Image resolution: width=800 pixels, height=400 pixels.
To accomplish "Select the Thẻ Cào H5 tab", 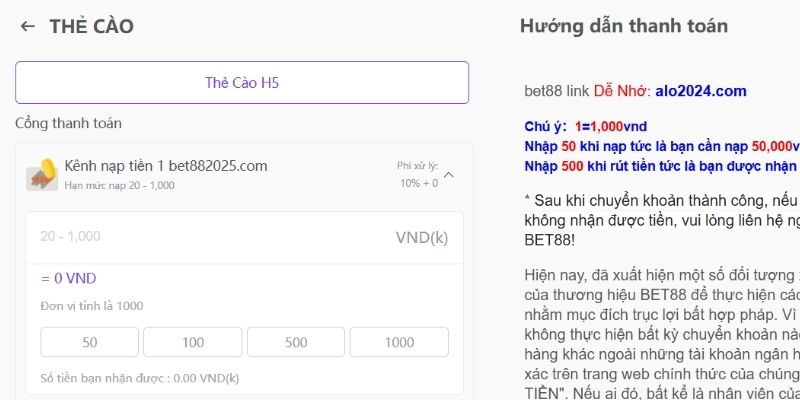I will (242, 83).
